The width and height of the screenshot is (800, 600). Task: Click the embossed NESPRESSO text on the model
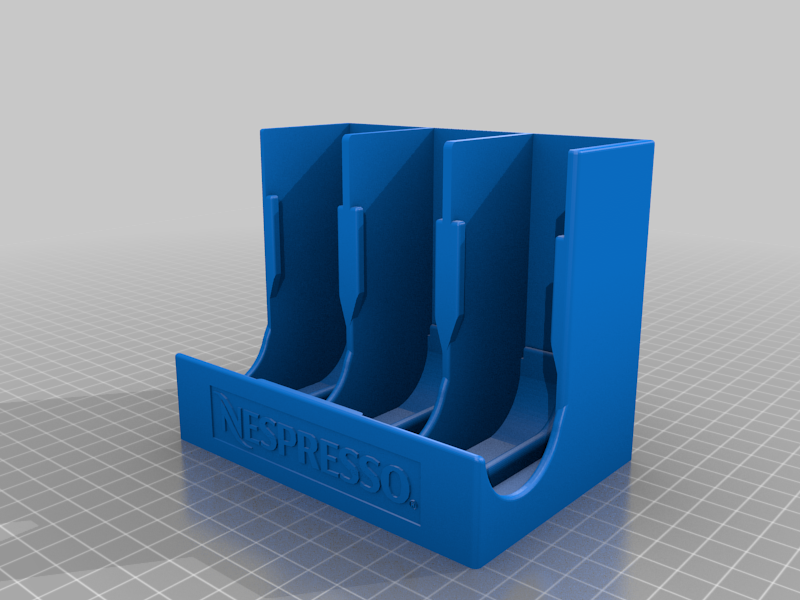316,450
